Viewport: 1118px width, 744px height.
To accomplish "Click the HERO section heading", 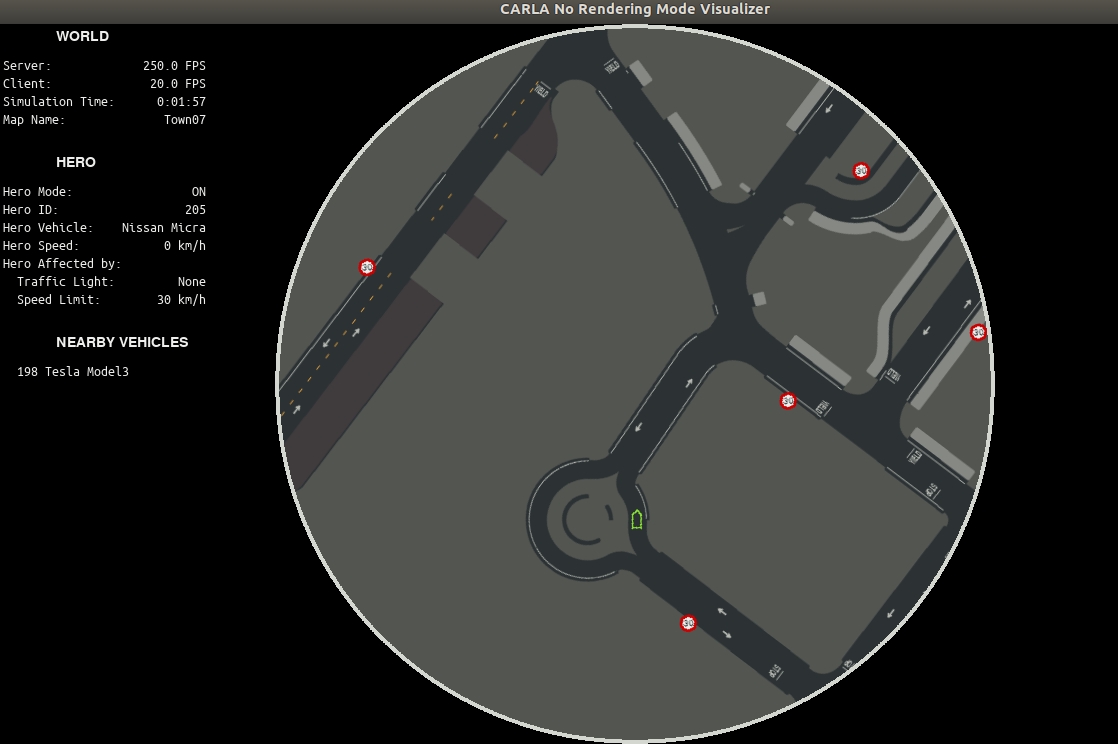I will 76,162.
